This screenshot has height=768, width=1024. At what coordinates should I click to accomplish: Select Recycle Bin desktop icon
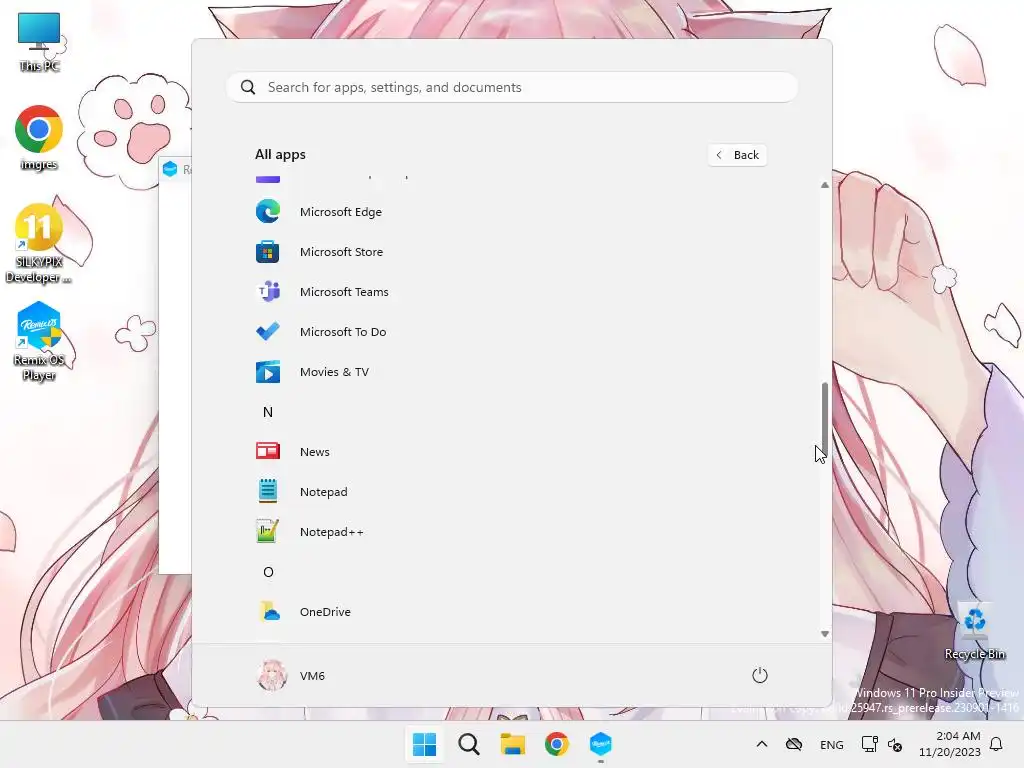point(974,632)
